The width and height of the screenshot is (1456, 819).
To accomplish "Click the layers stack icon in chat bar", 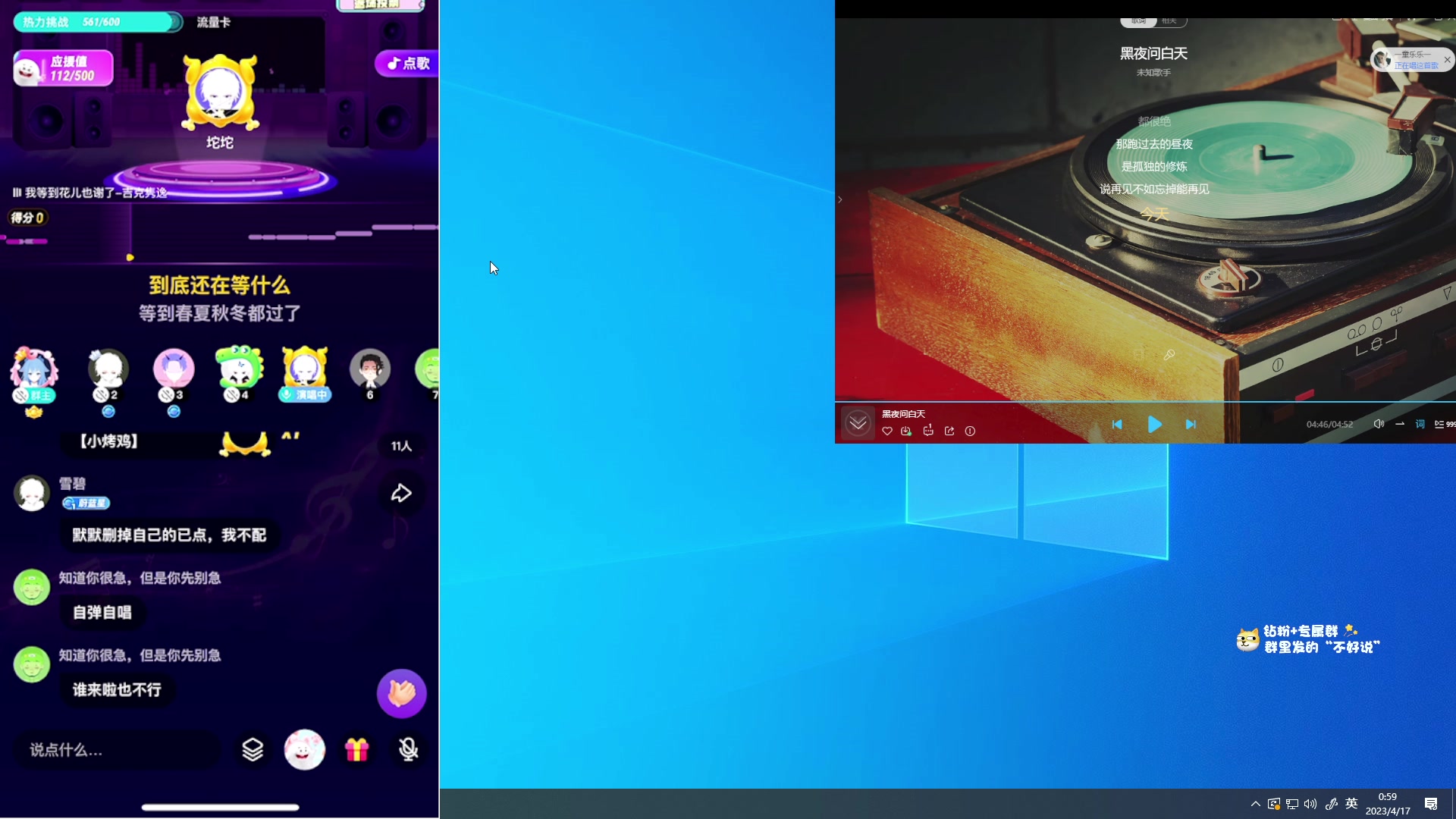I will coord(253,750).
